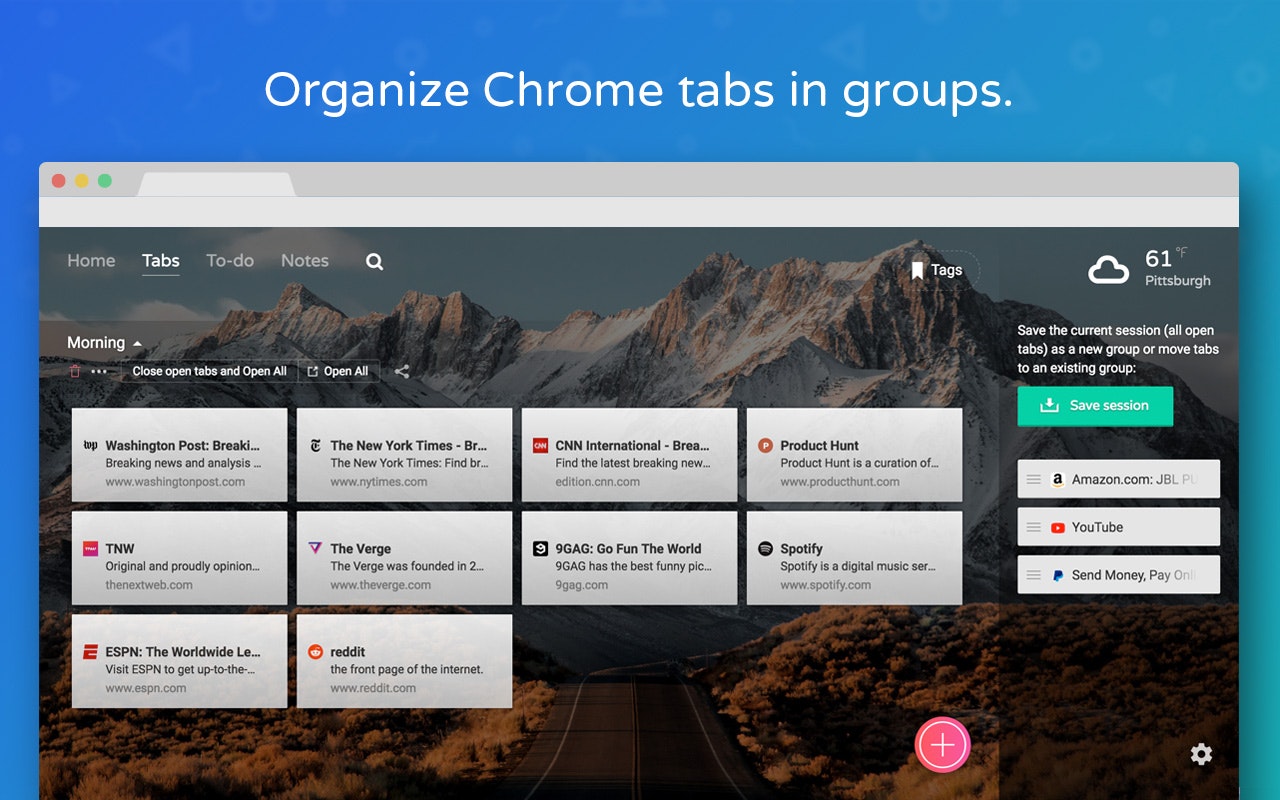Switch to the To-do tab

pos(230,261)
